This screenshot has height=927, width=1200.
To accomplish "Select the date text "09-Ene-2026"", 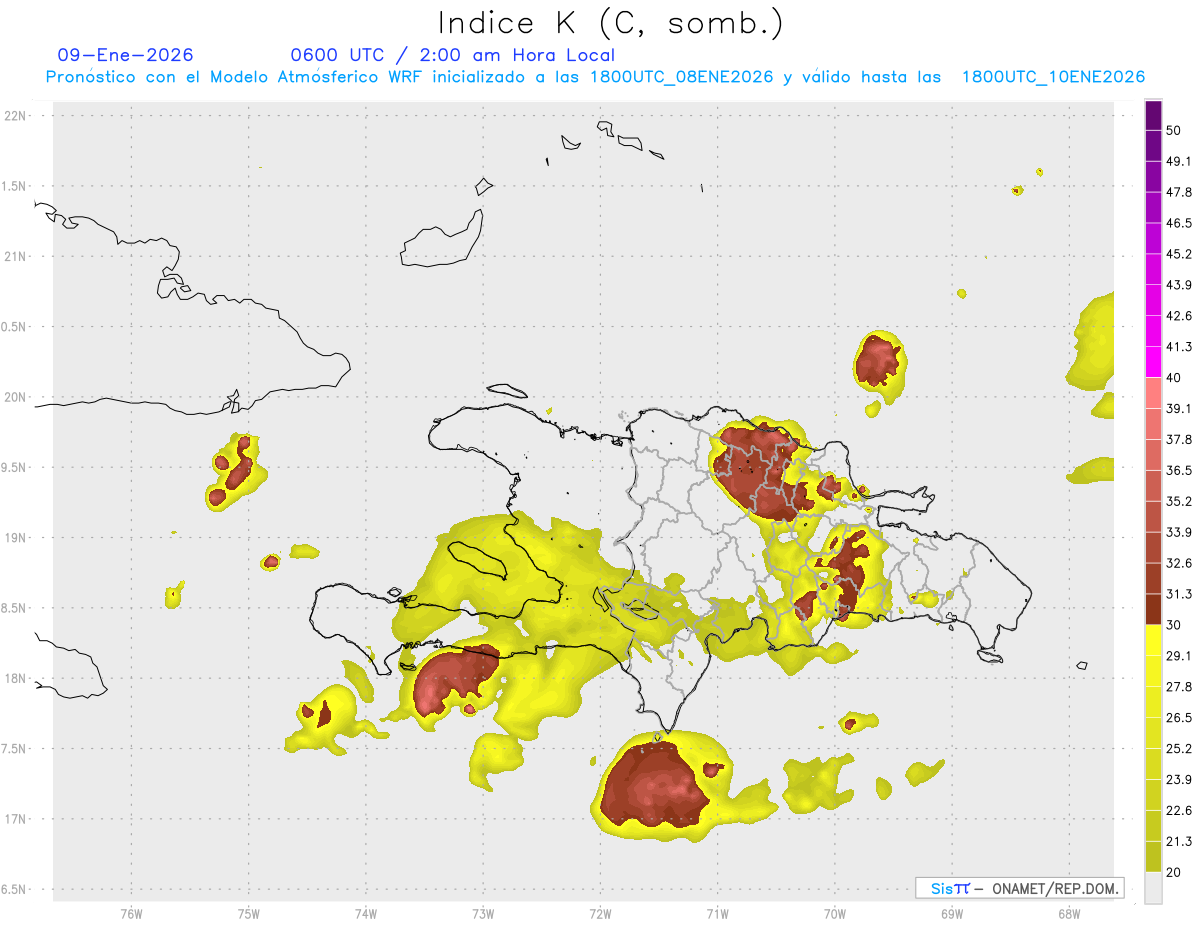I will (126, 55).
